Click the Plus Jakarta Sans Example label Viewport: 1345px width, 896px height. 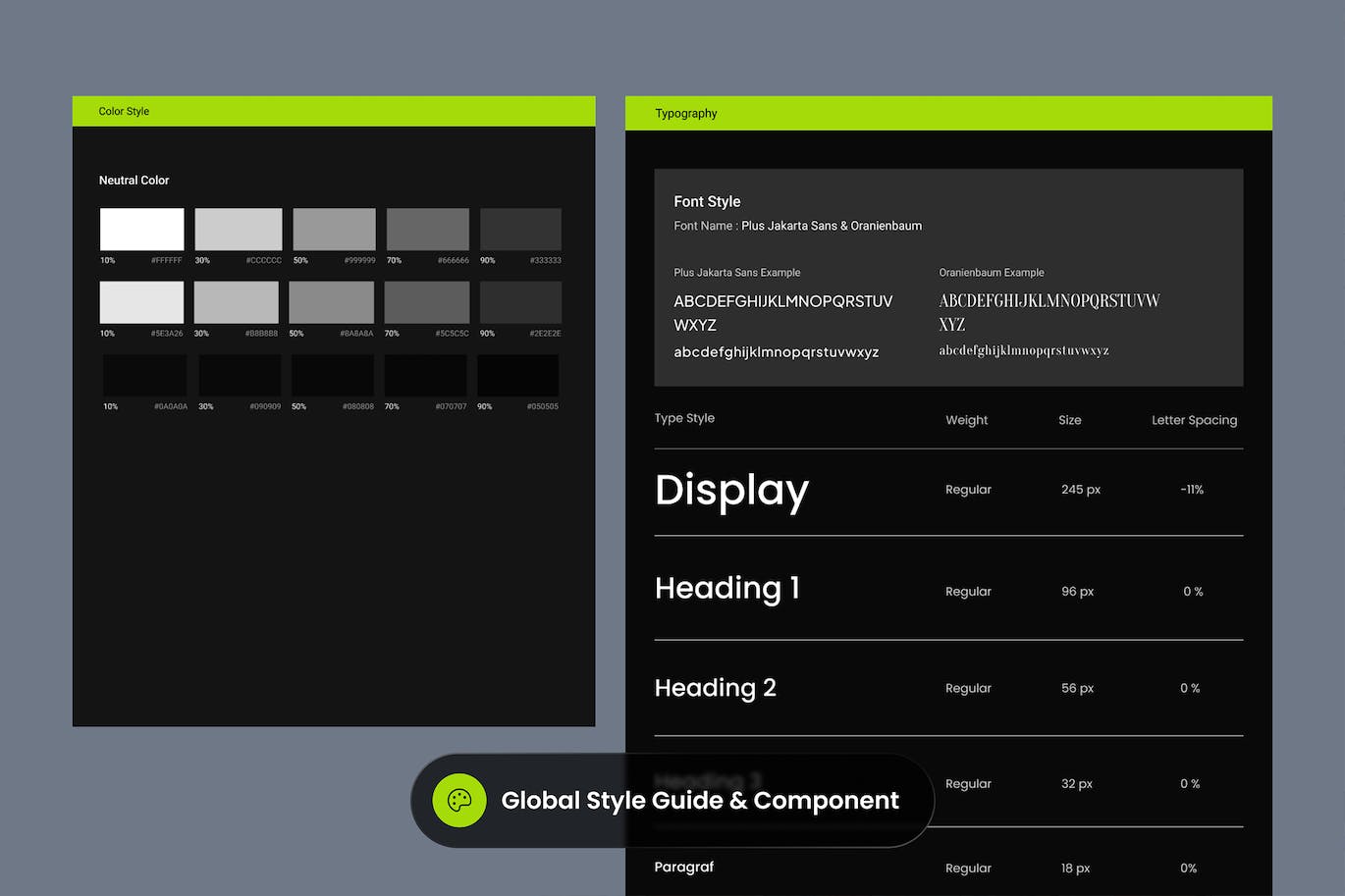[x=737, y=273]
